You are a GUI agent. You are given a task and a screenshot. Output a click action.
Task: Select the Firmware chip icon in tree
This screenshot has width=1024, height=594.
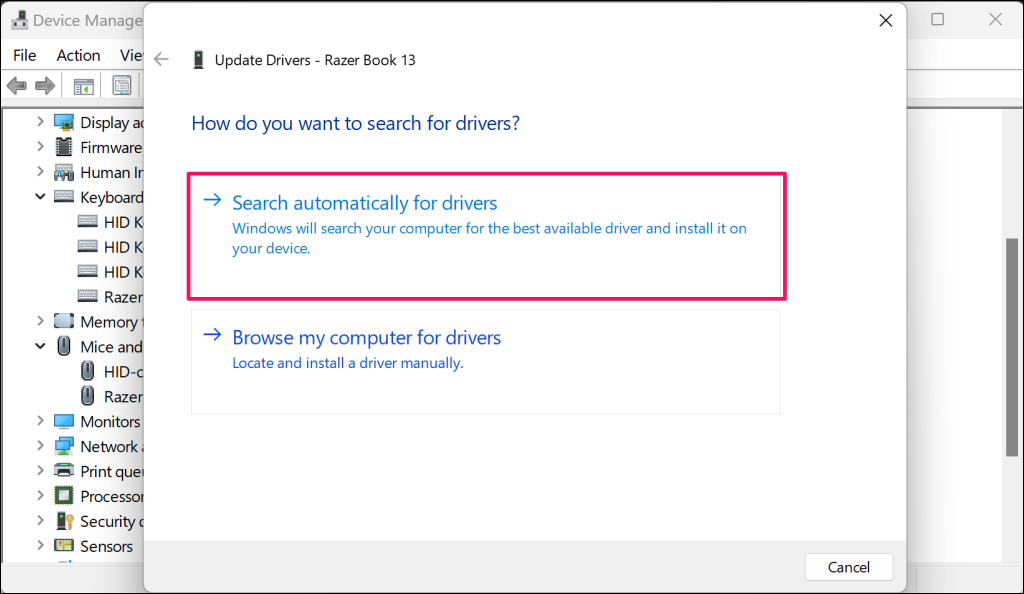click(64, 147)
